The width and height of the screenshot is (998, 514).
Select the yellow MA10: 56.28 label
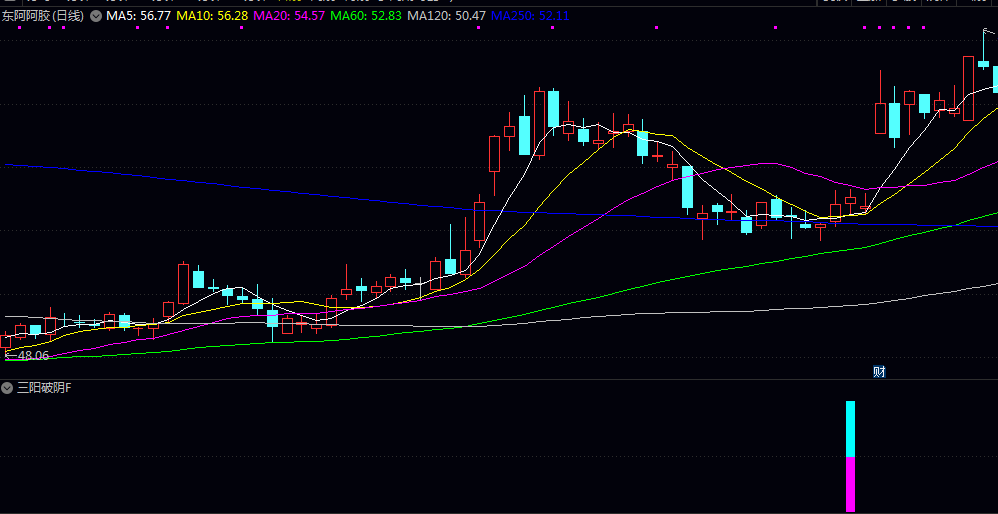pyautogui.click(x=212, y=16)
